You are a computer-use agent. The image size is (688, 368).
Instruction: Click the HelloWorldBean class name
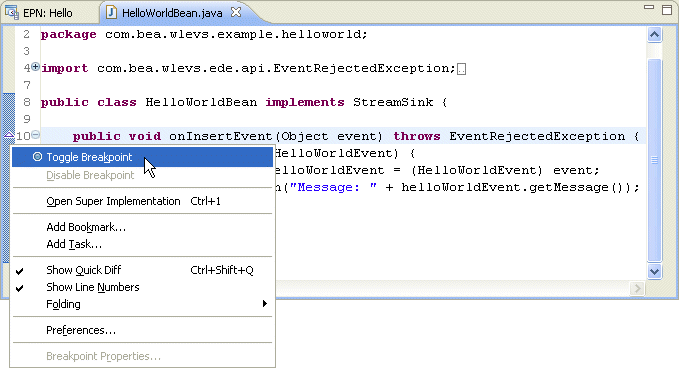(x=201, y=102)
